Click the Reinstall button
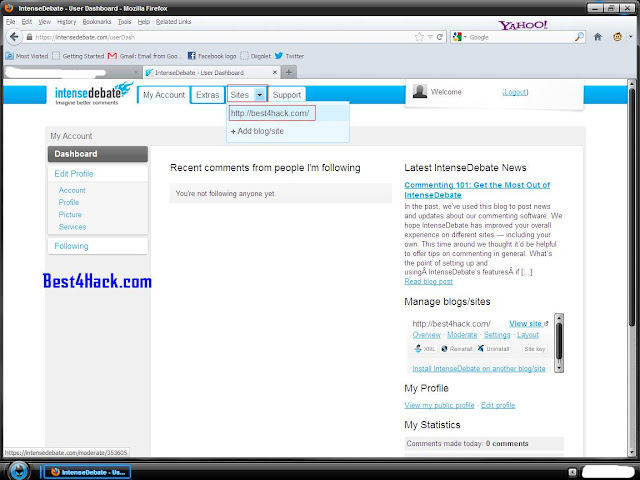 pyautogui.click(x=457, y=349)
